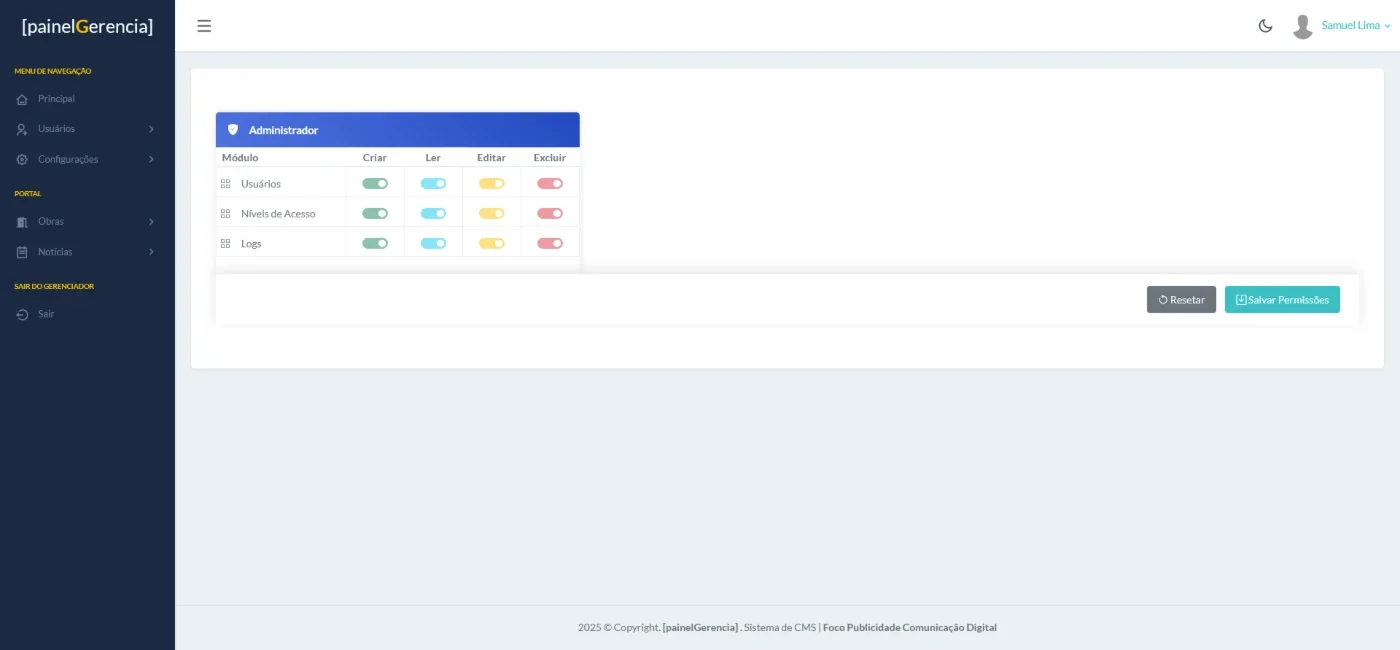
Task: Toggle Excluir permission for Níveis de Acesso
Action: [x=550, y=214]
